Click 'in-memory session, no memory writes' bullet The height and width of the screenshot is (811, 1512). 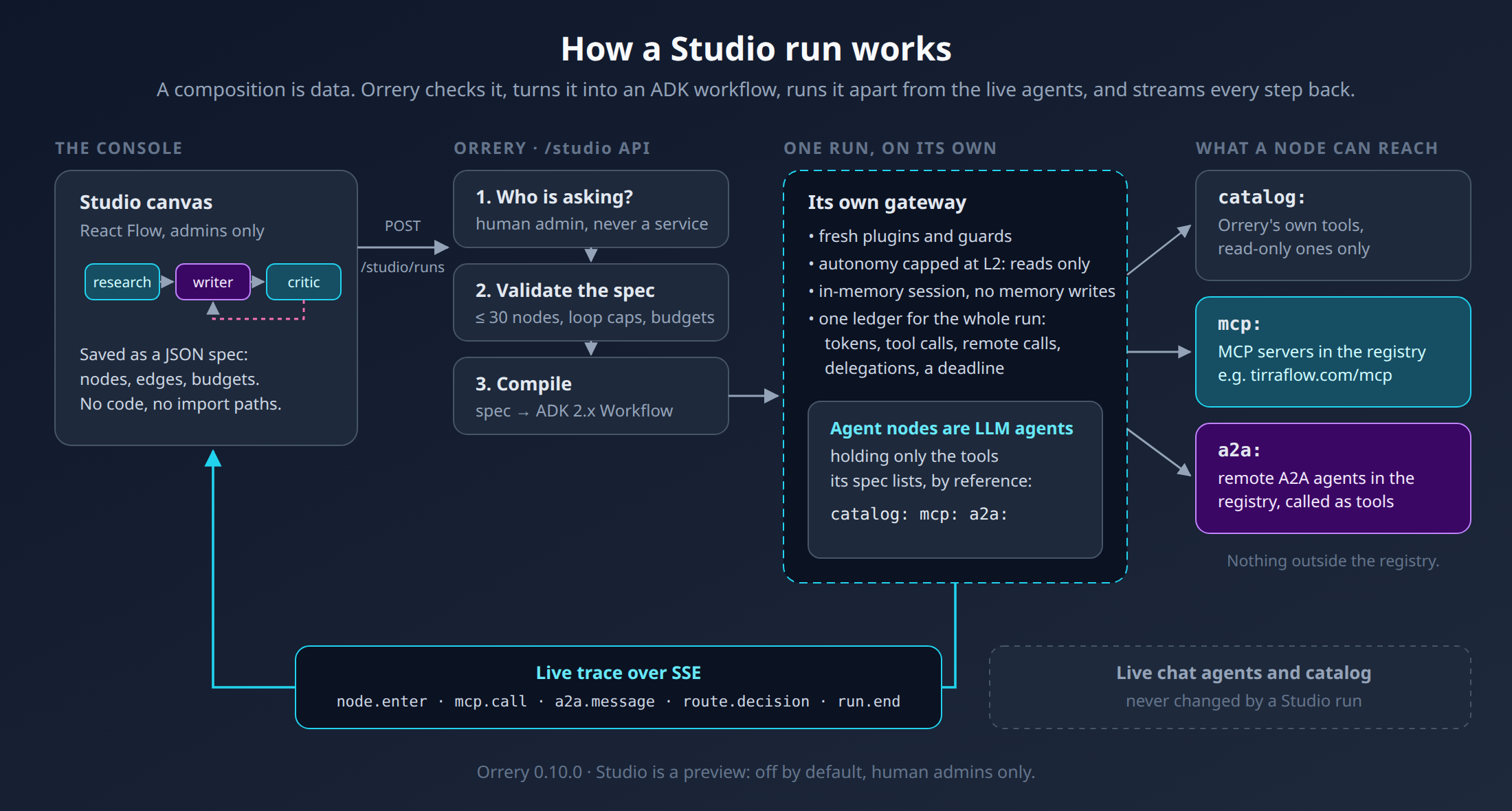(x=961, y=291)
